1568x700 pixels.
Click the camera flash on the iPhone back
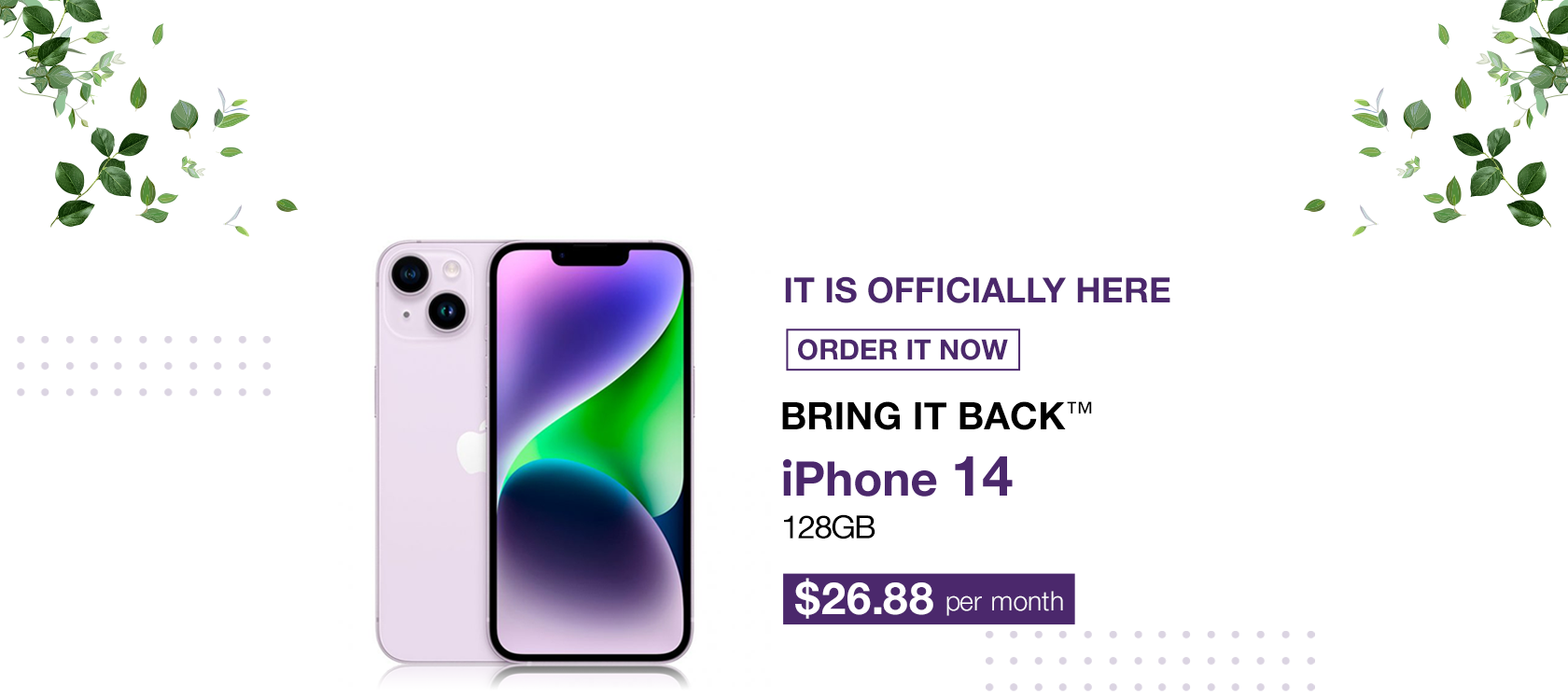[x=453, y=271]
